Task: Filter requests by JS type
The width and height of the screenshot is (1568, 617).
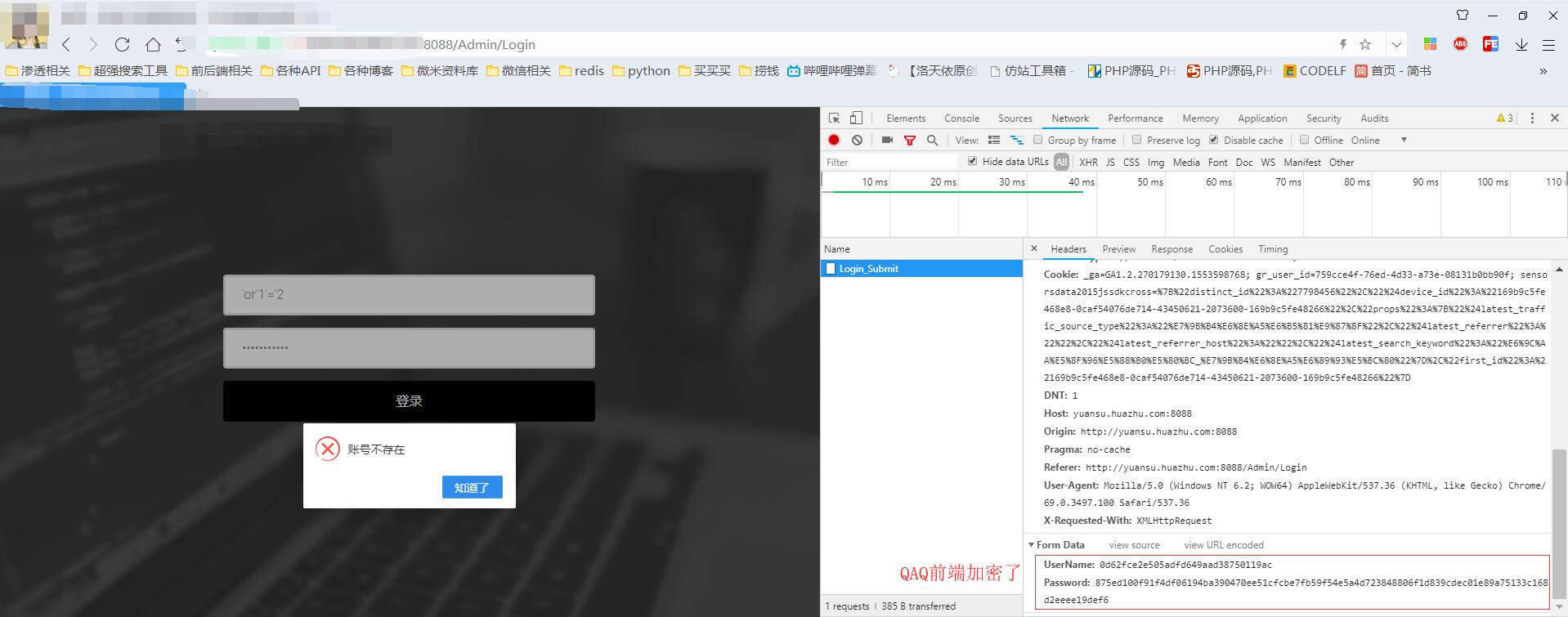Action: [1110, 162]
